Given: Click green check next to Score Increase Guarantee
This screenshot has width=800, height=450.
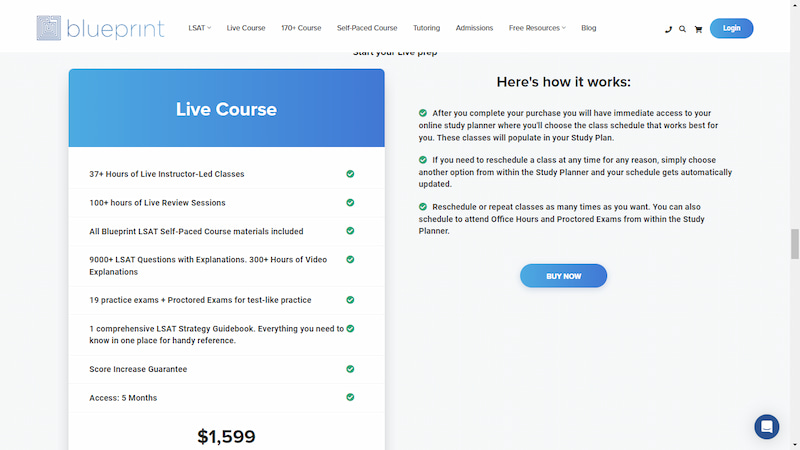Looking at the screenshot, I should point(350,369).
